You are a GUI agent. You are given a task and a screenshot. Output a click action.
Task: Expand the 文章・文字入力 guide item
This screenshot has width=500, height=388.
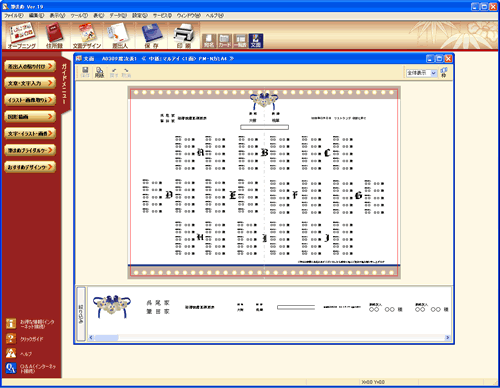30,83
